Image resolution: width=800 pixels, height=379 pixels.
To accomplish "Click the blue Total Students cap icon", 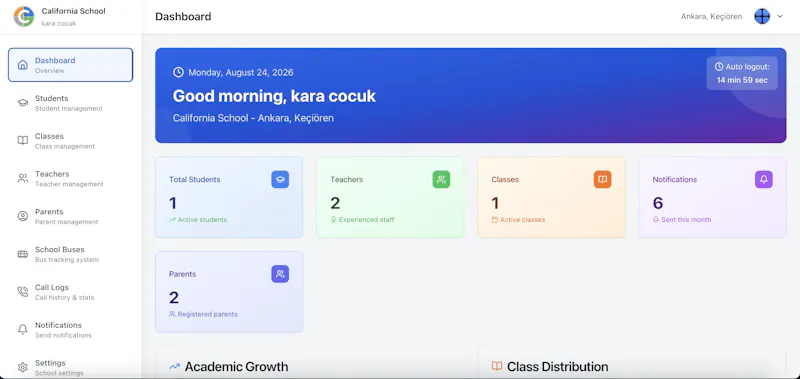I will [x=280, y=180].
